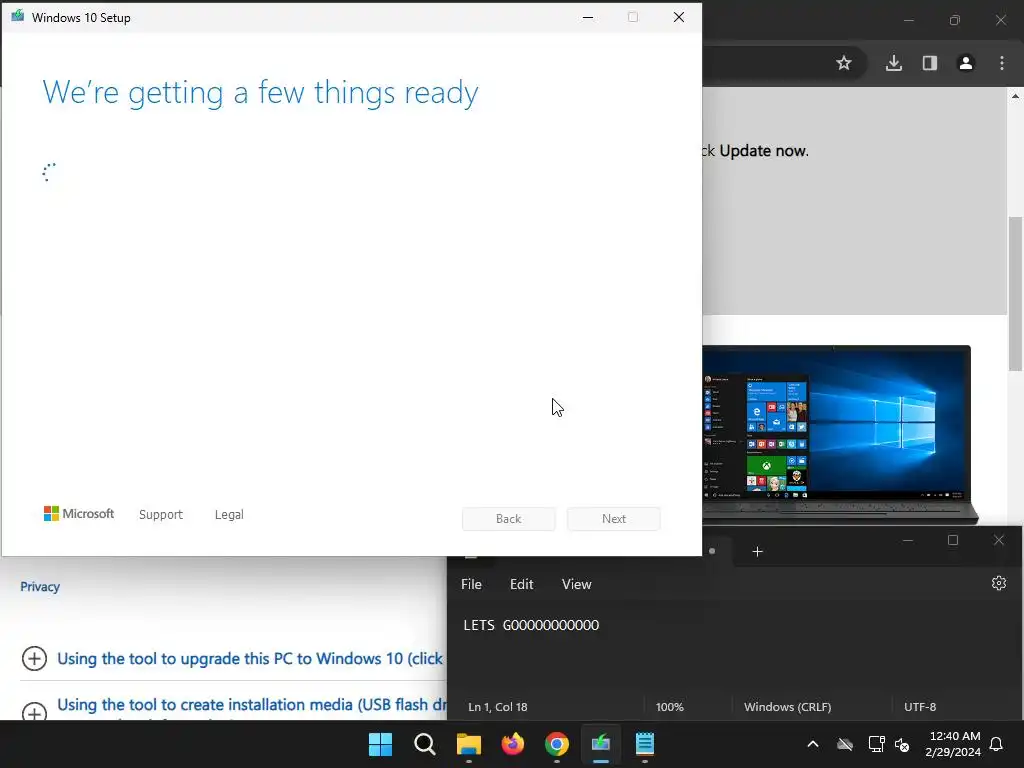Select Windows 10 Setup taskbar icon

pyautogui.click(x=601, y=744)
